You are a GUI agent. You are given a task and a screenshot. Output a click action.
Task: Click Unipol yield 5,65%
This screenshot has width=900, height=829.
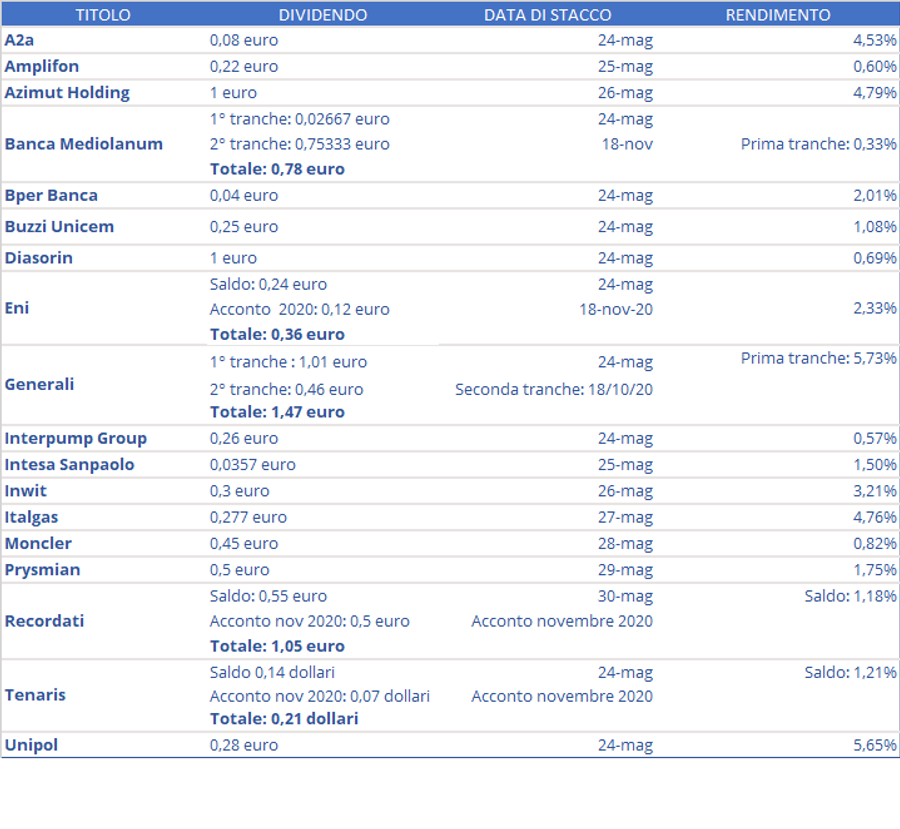pos(874,745)
